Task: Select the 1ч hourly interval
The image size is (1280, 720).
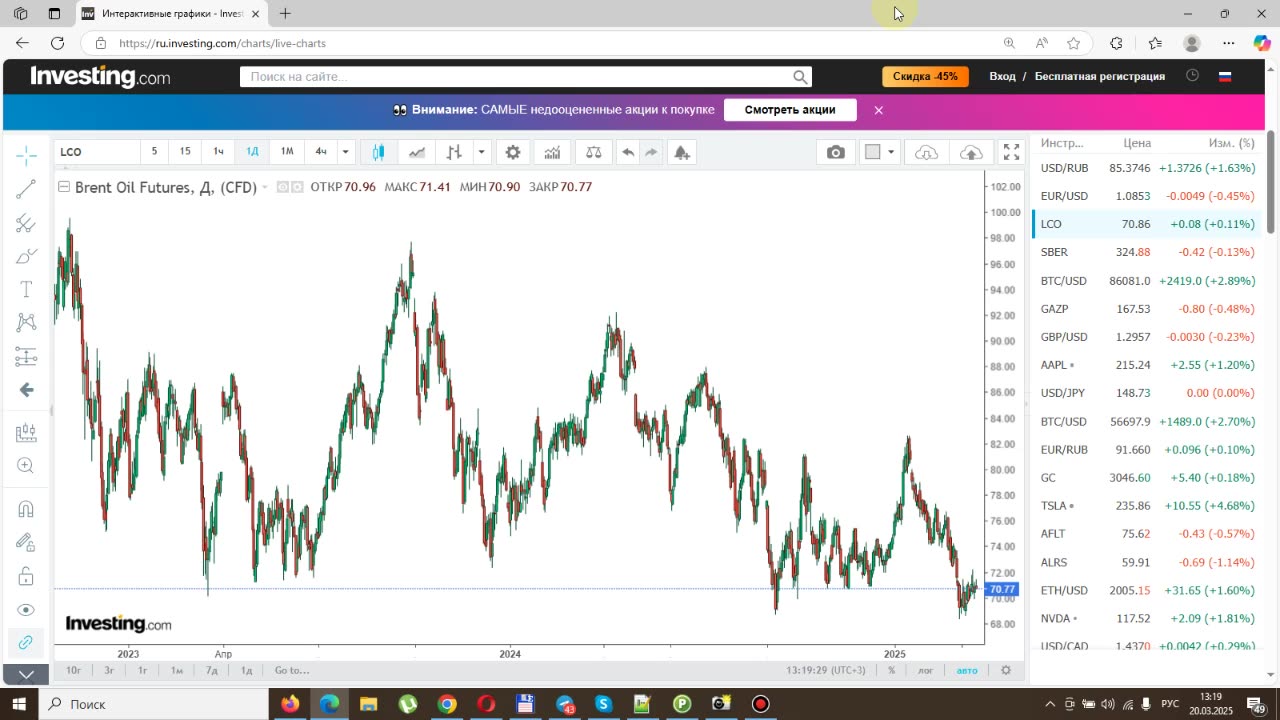Action: tap(219, 151)
